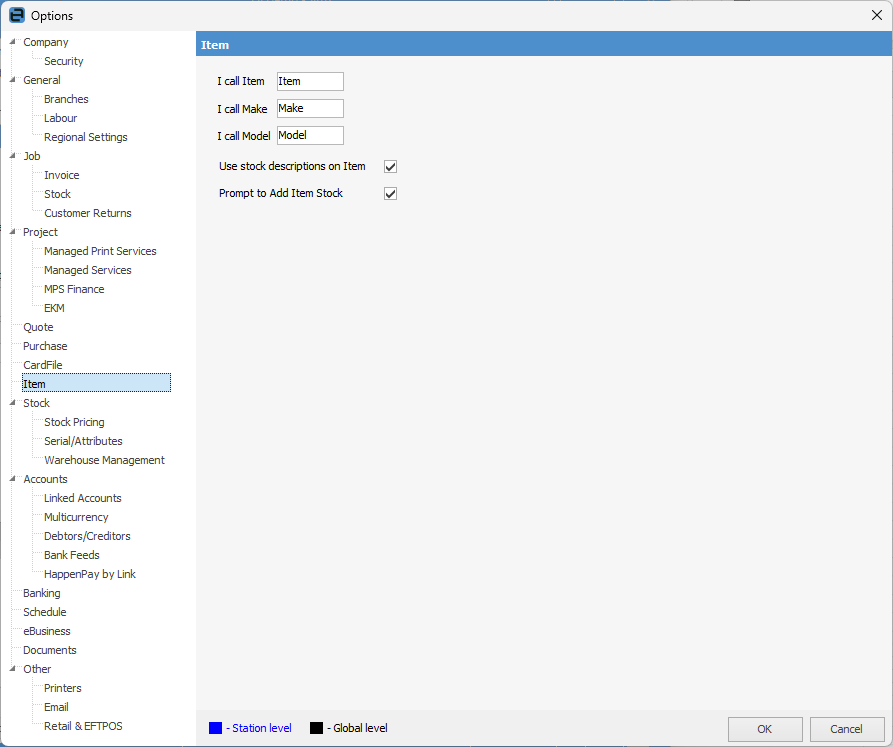Toggle Use stock descriptions on Item checkbox
The height and width of the screenshot is (747, 893).
point(390,166)
